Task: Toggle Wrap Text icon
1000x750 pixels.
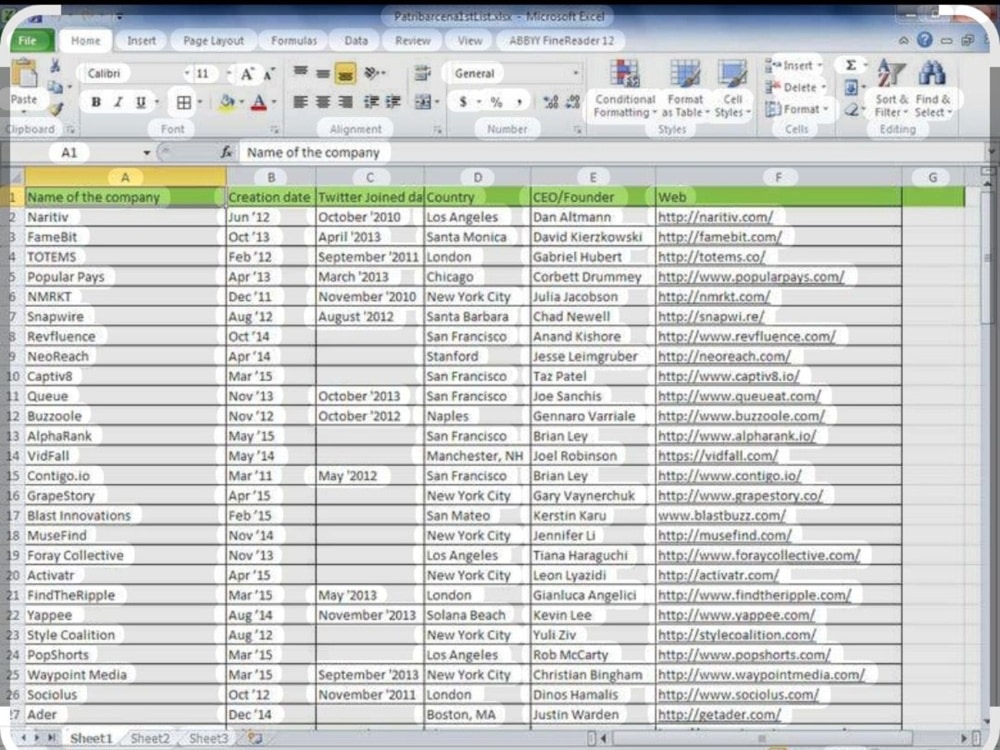Action: pos(422,73)
